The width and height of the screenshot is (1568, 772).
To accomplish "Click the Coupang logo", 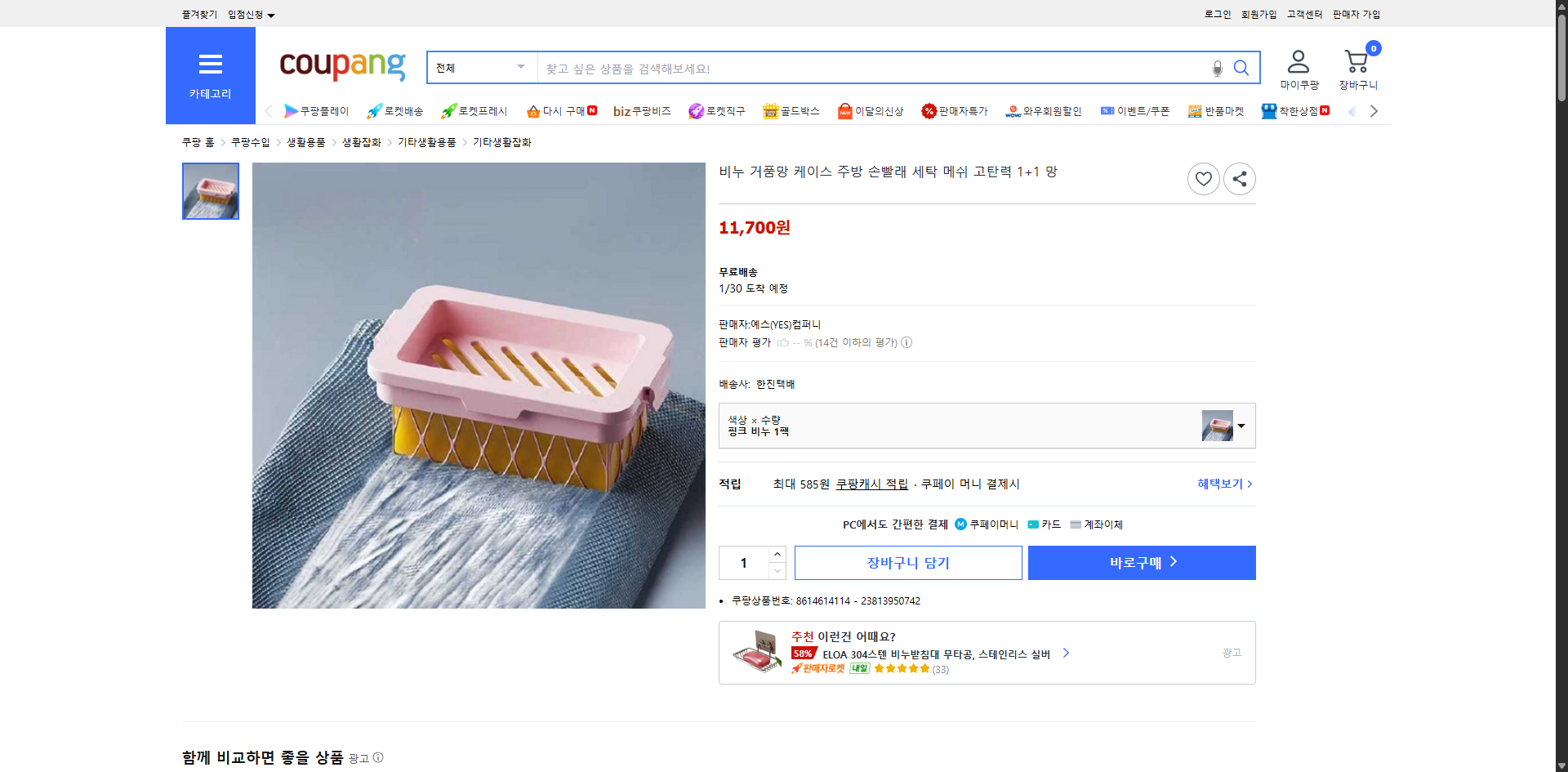I will tap(341, 67).
